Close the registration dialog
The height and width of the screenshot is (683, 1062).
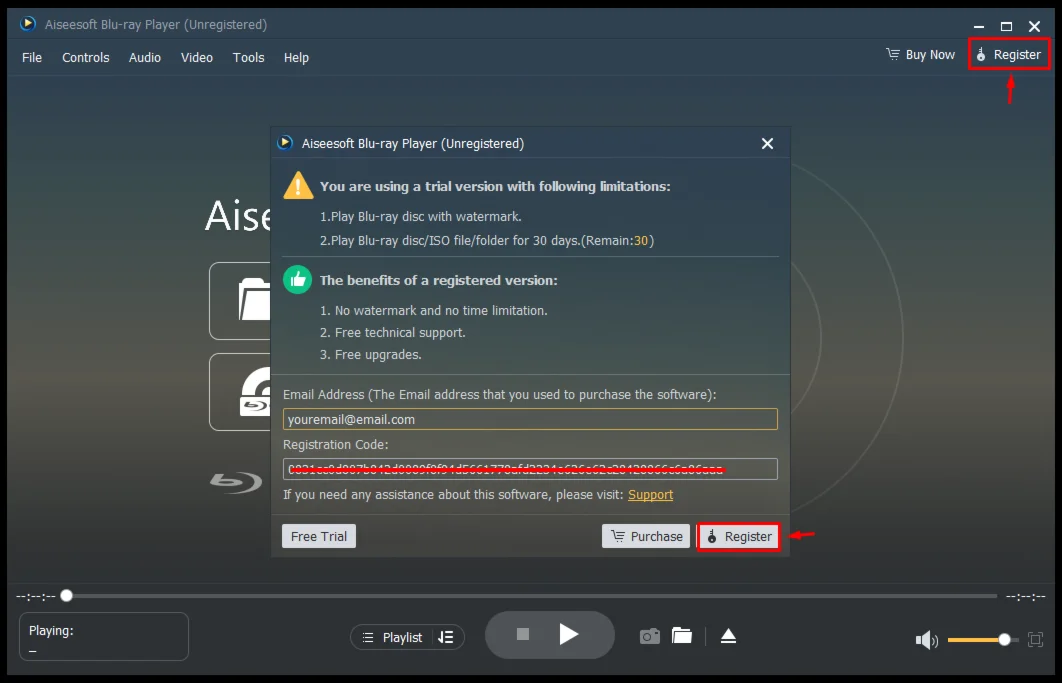[767, 144]
